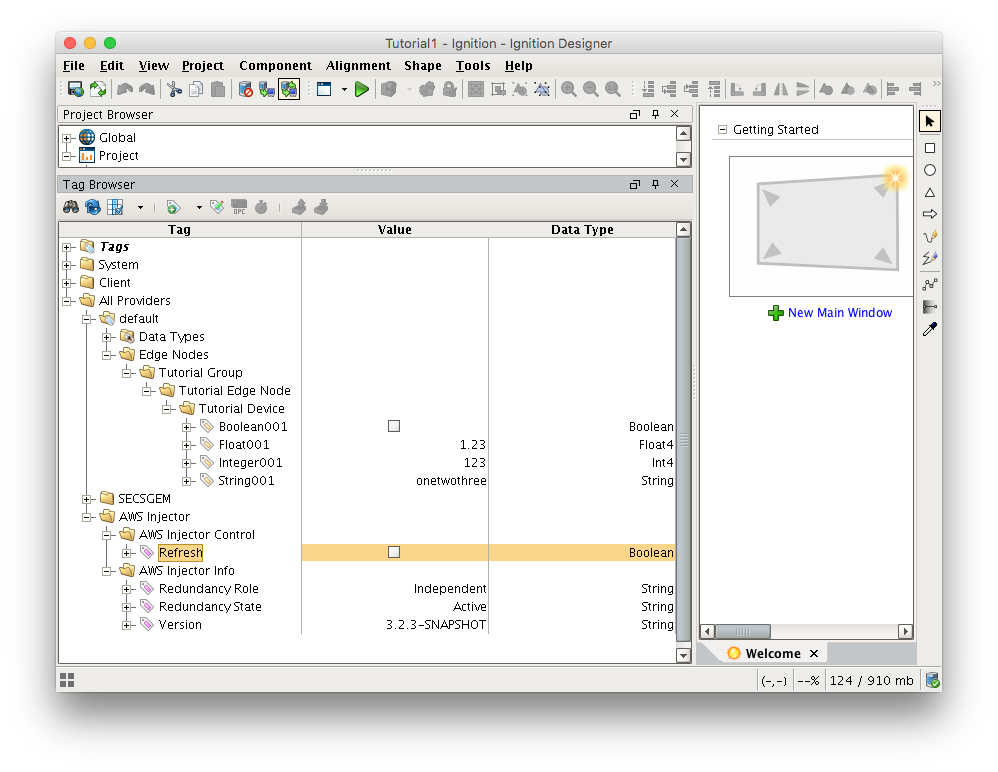This screenshot has width=998, height=772.
Task: Click the binoculars icon in Tag Browser
Action: 71,207
